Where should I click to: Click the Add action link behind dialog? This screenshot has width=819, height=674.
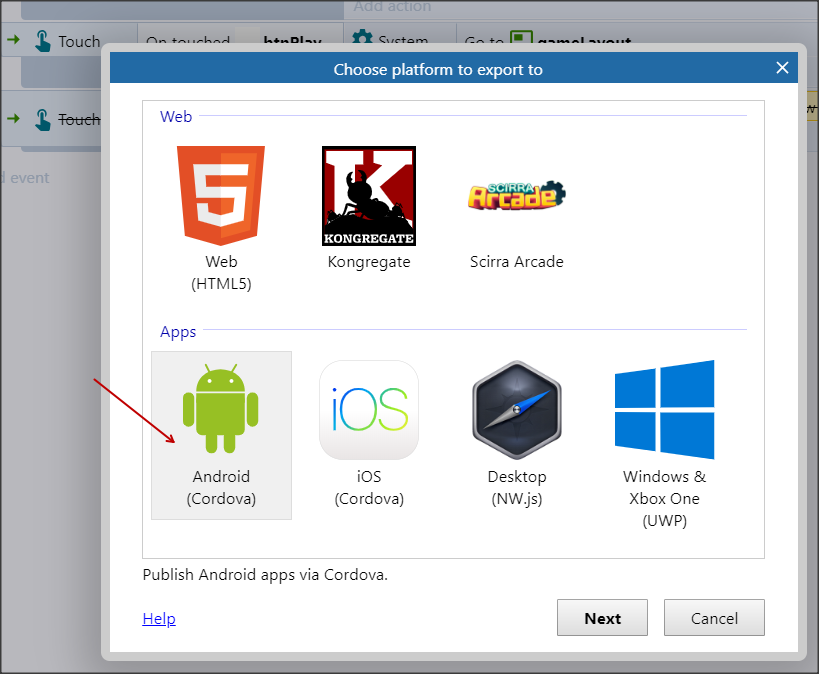(392, 6)
